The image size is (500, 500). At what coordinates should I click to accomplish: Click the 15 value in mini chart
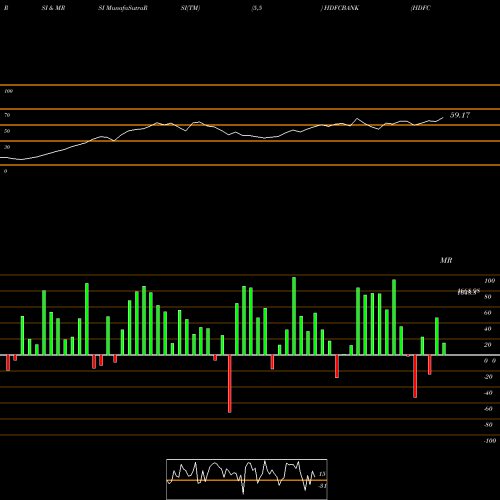coord(322,474)
